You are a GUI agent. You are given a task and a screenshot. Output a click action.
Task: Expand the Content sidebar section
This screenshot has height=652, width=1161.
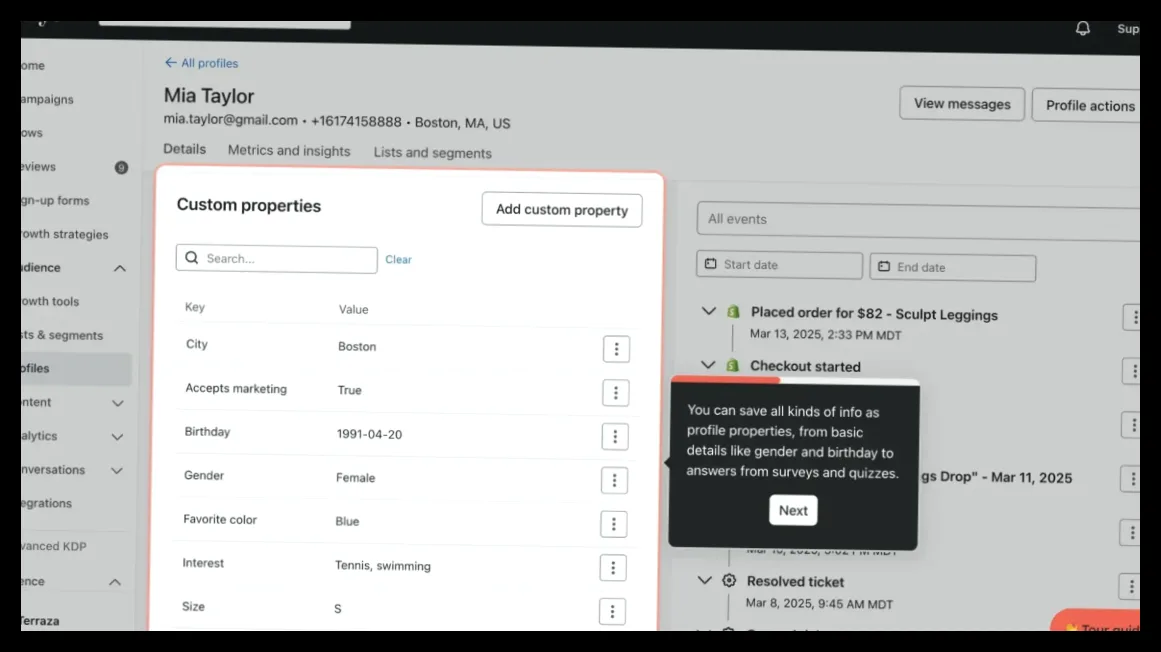tap(118, 403)
